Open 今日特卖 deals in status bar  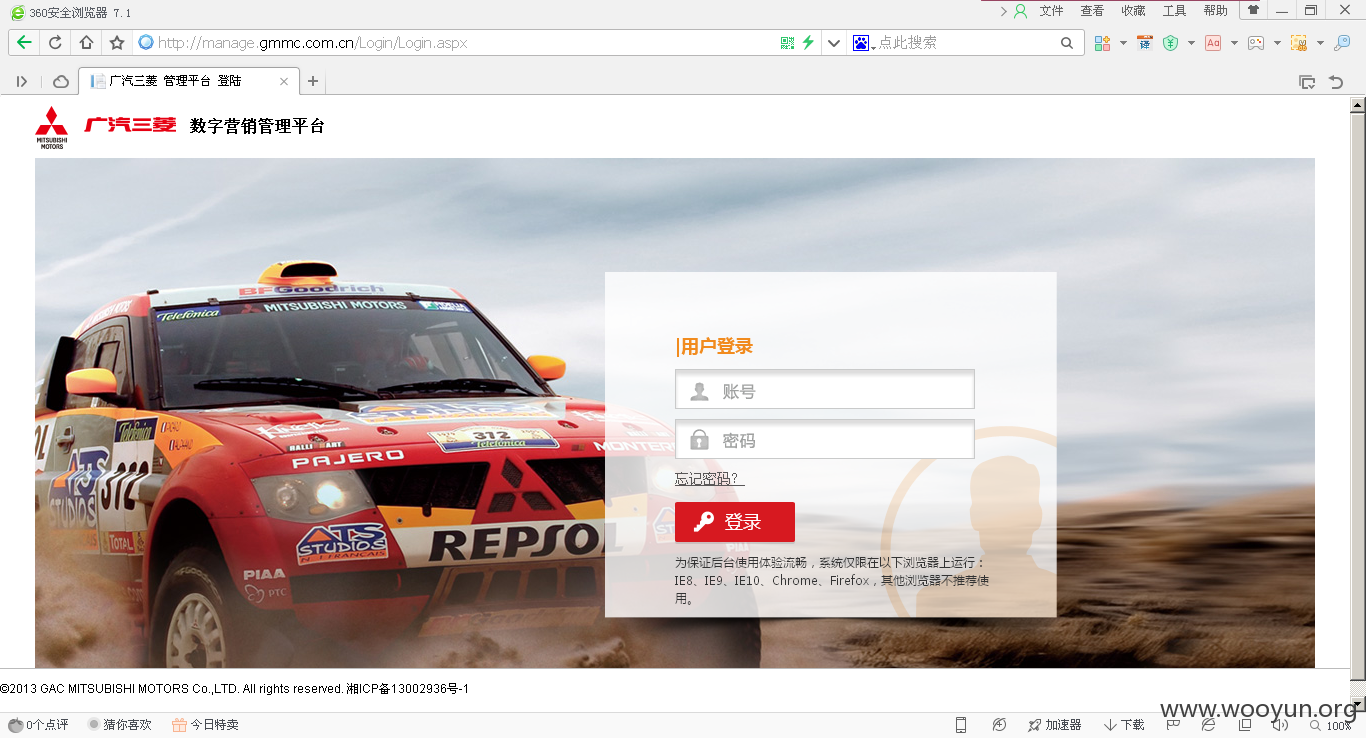[205, 725]
